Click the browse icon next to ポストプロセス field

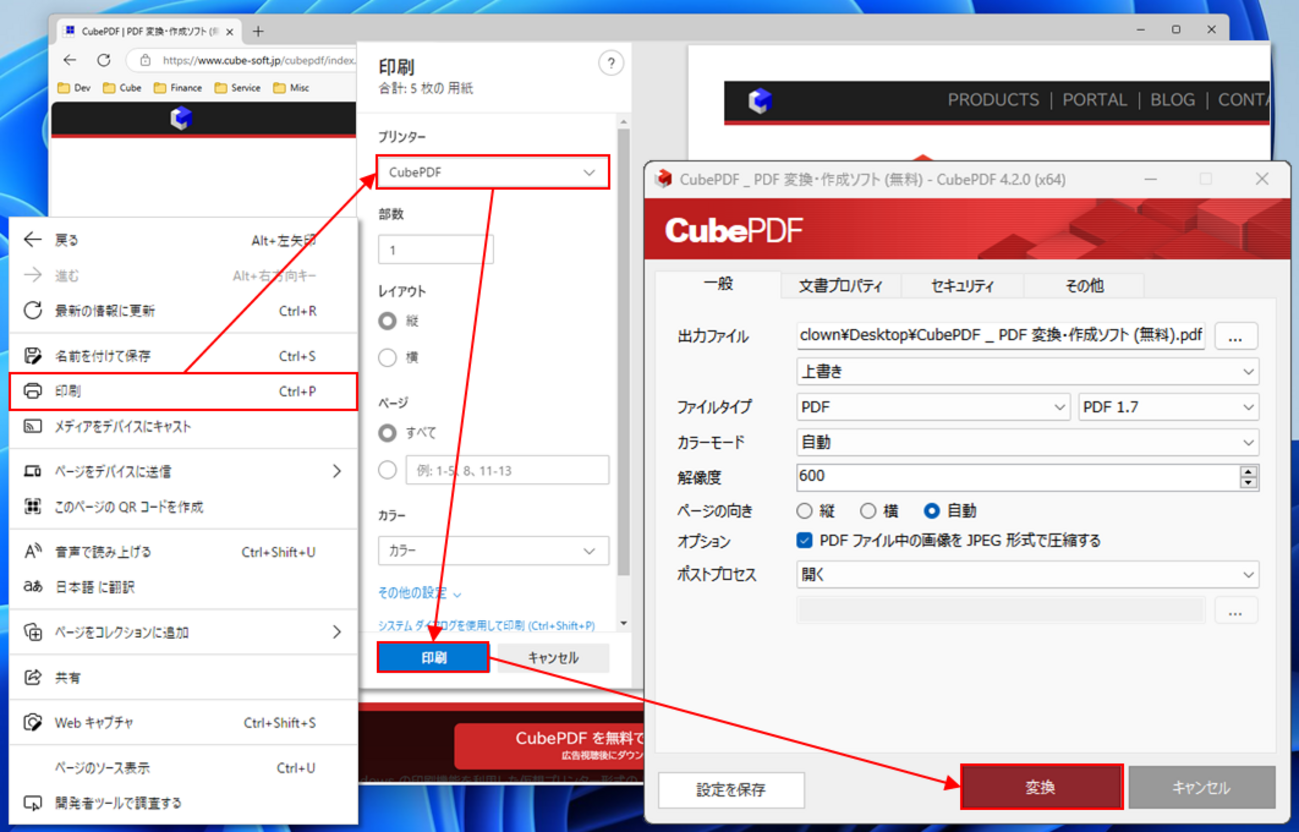click(1235, 610)
